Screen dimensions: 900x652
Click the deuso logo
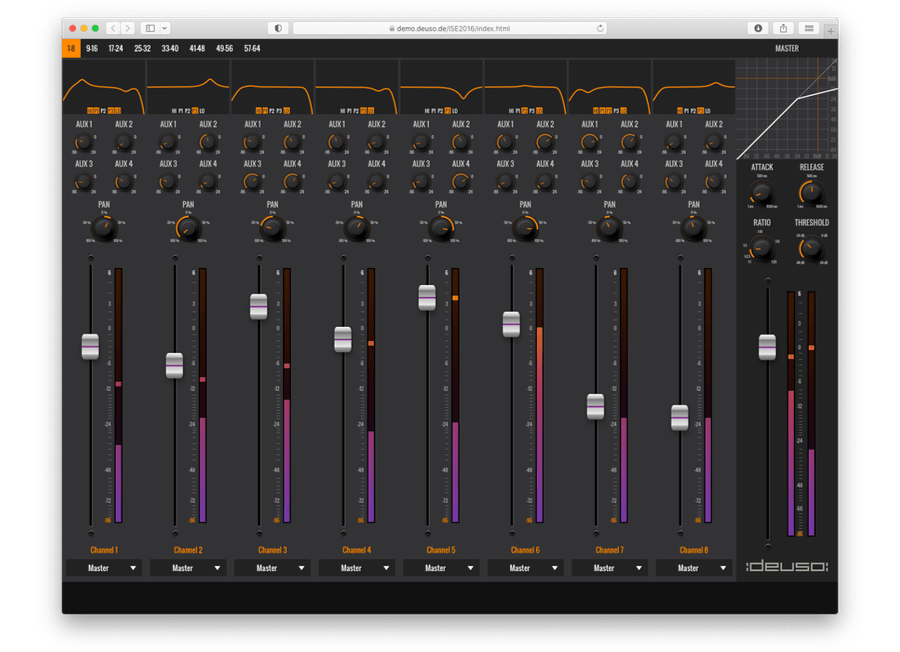click(787, 566)
